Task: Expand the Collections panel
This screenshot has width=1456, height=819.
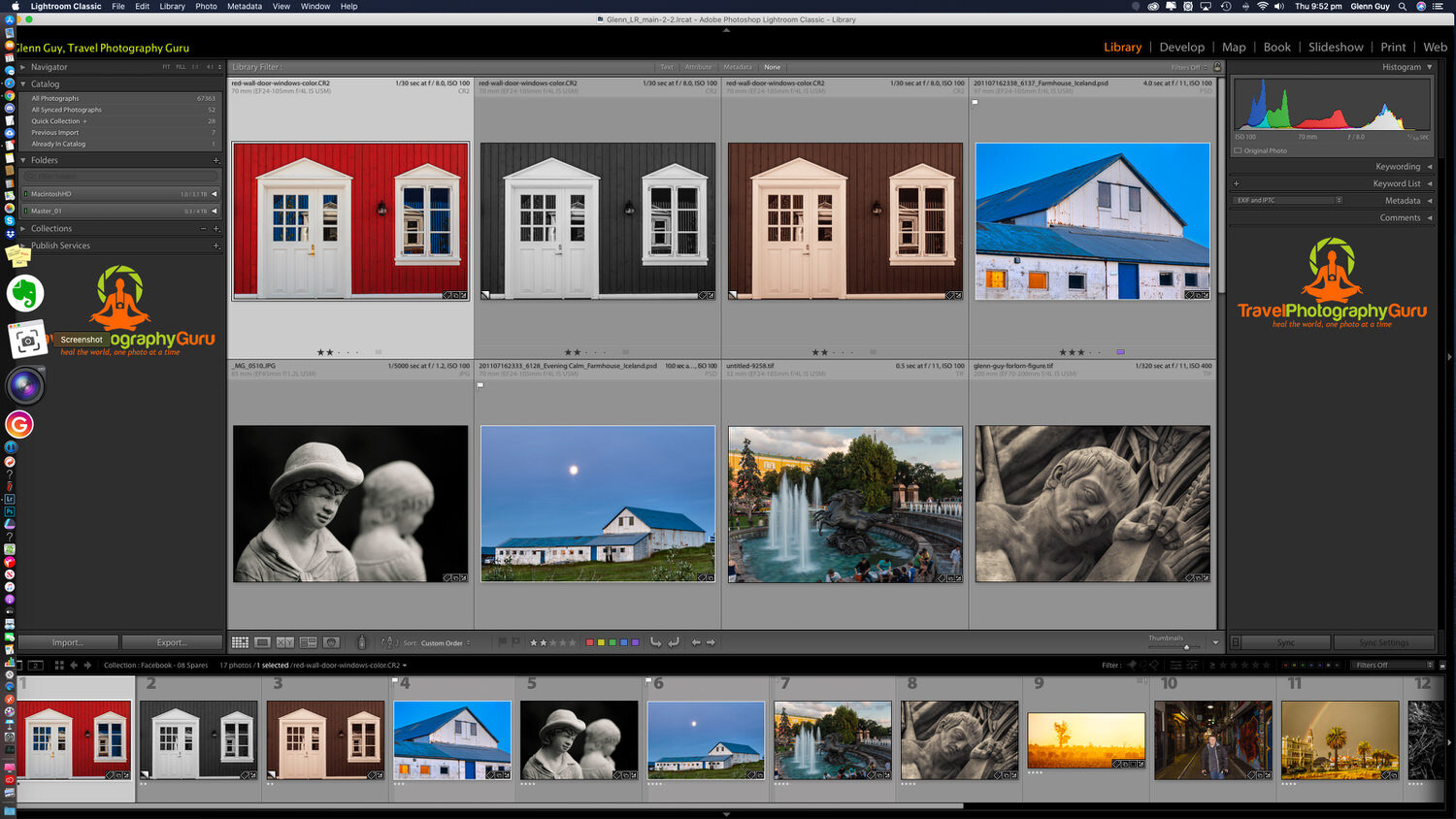Action: [x=23, y=229]
